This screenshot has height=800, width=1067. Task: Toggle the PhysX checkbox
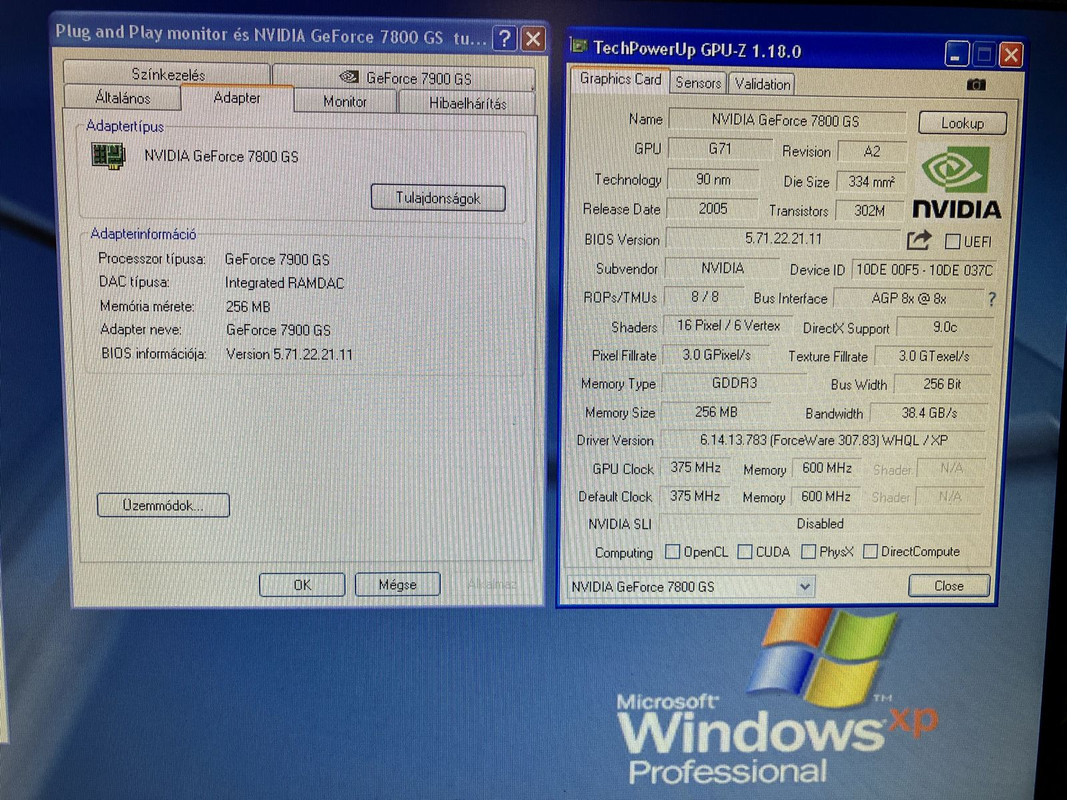(808, 552)
